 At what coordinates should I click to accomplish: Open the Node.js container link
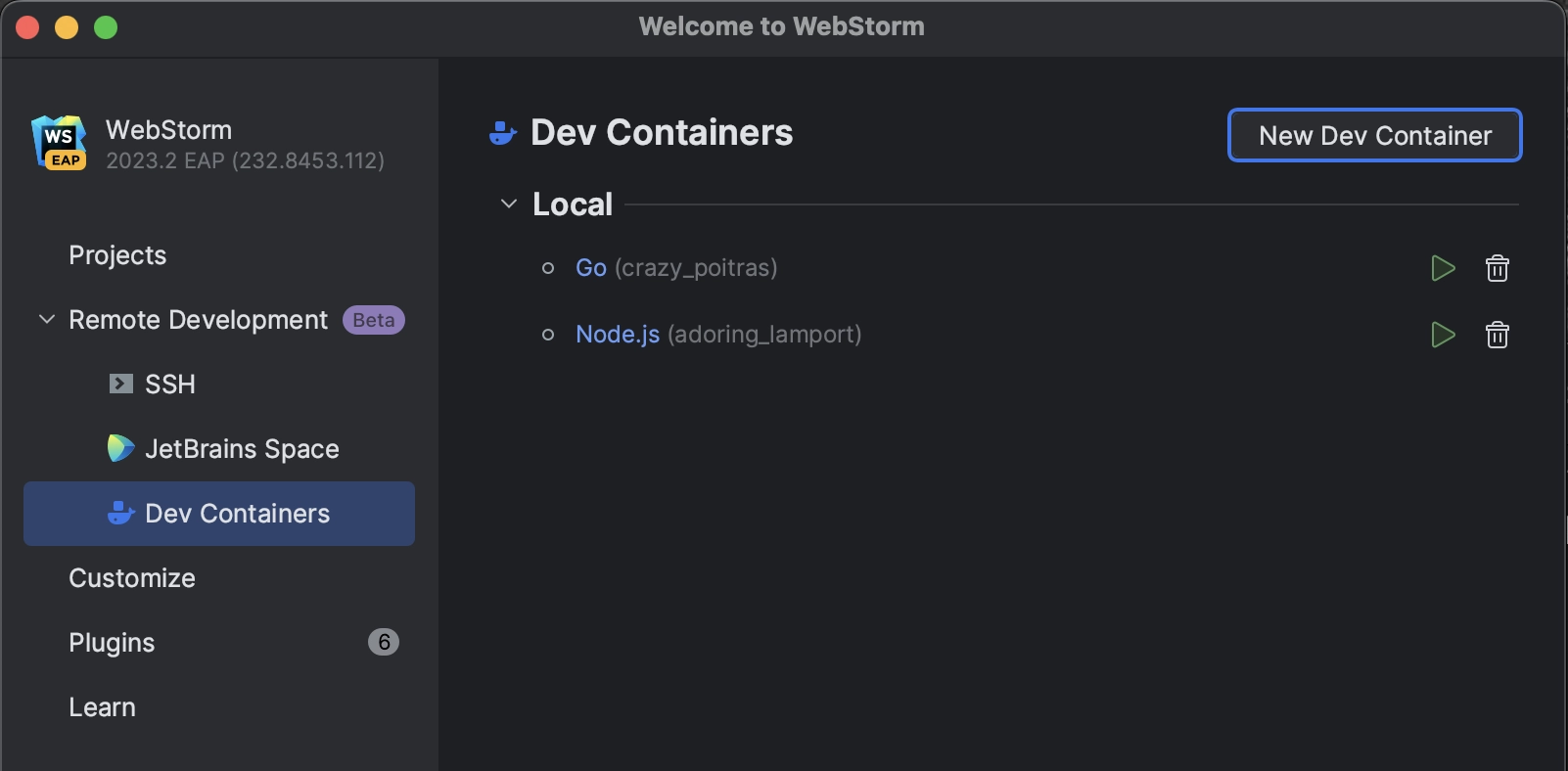coord(618,335)
